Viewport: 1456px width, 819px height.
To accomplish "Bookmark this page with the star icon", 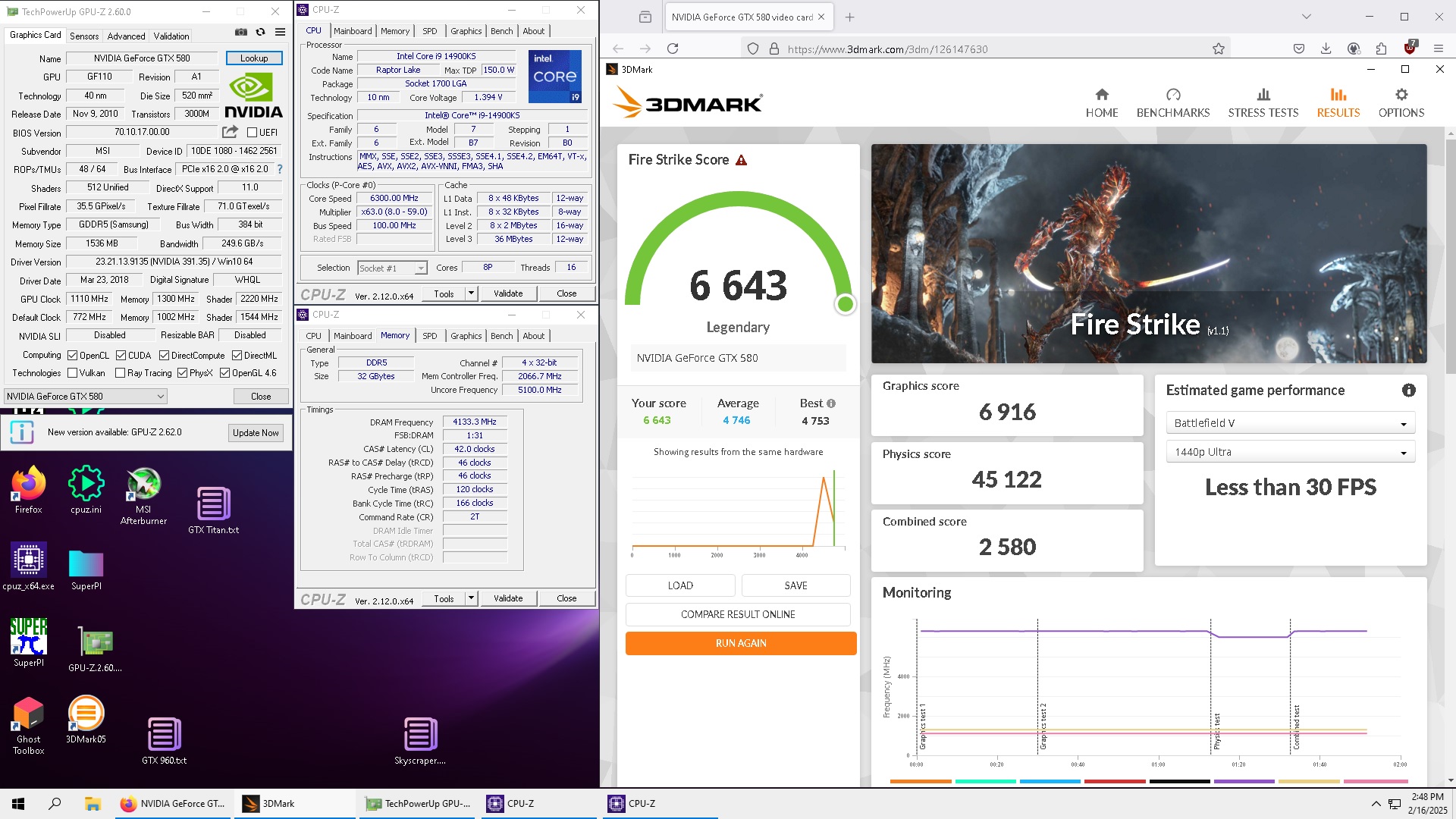I will point(1219,49).
